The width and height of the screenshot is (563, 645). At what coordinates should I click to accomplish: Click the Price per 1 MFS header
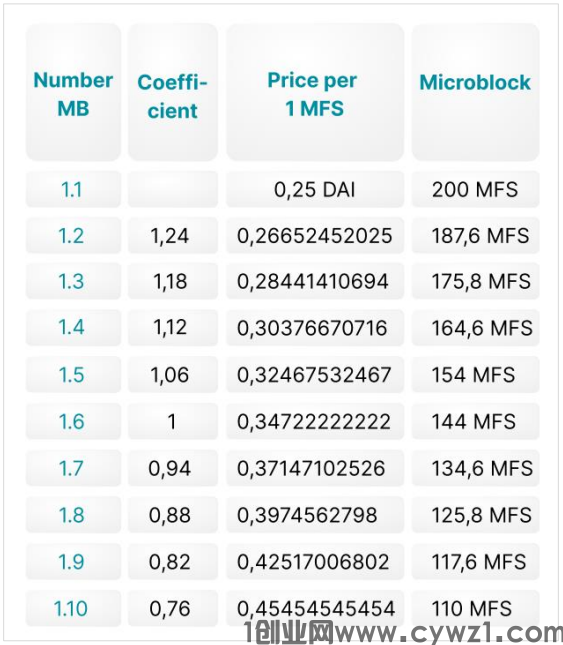tap(315, 92)
